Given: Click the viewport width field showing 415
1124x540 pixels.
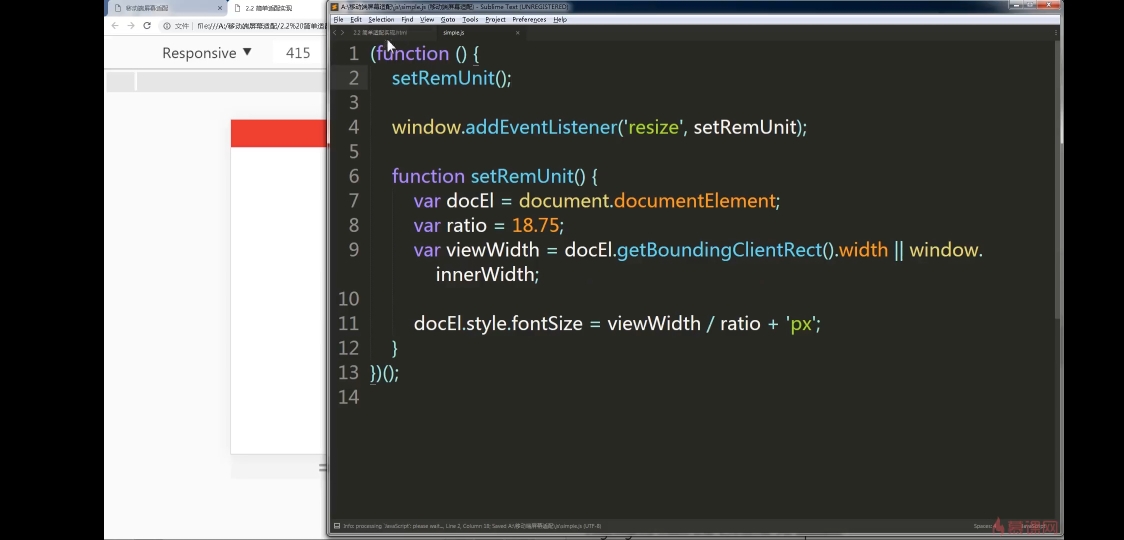Looking at the screenshot, I should [297, 53].
